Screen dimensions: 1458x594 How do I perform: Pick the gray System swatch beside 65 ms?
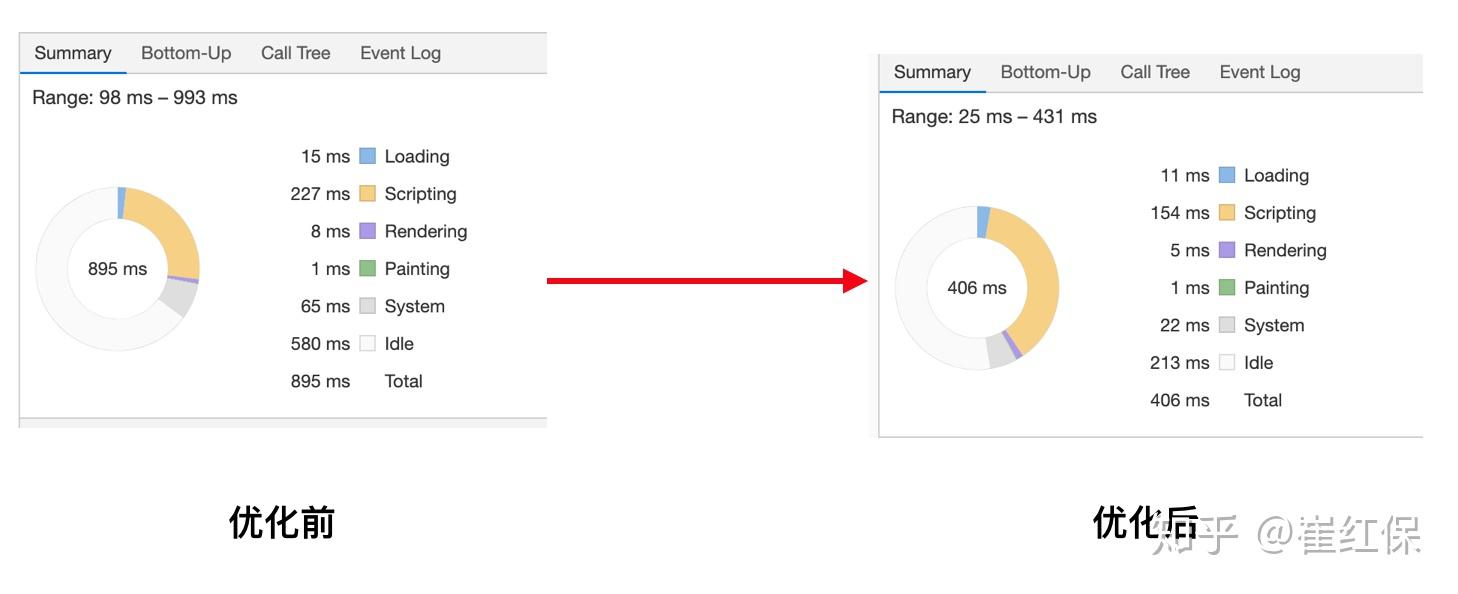click(367, 306)
